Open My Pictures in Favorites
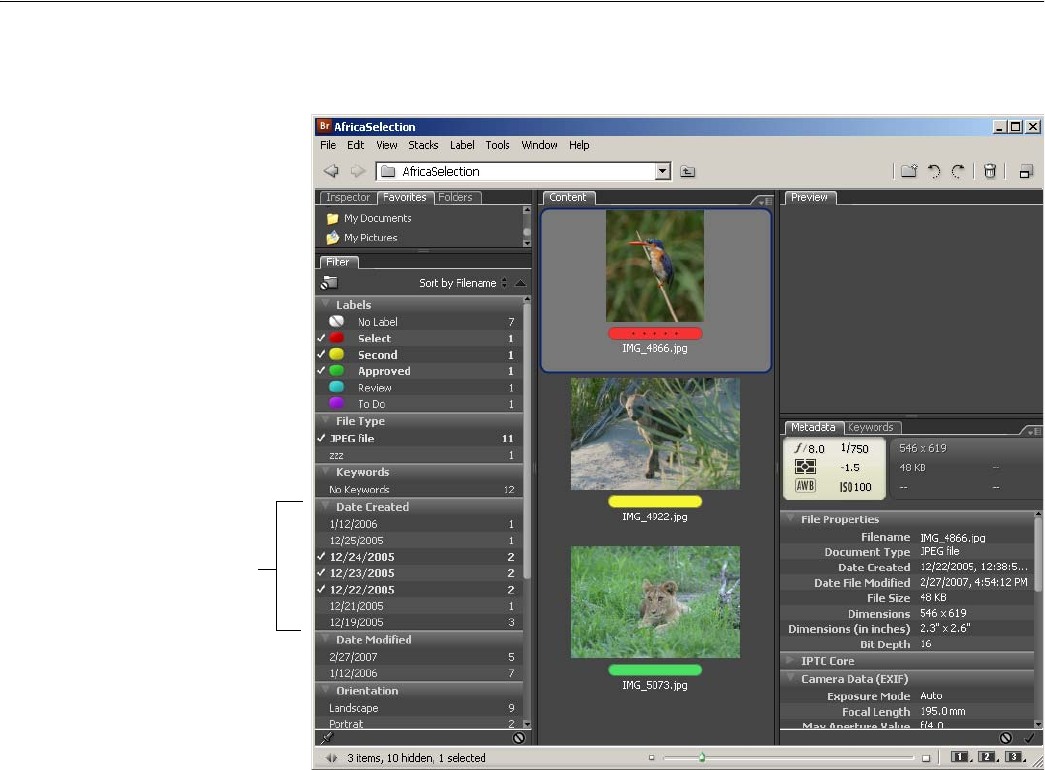Image resolution: width=1045 pixels, height=770 pixels. click(370, 238)
